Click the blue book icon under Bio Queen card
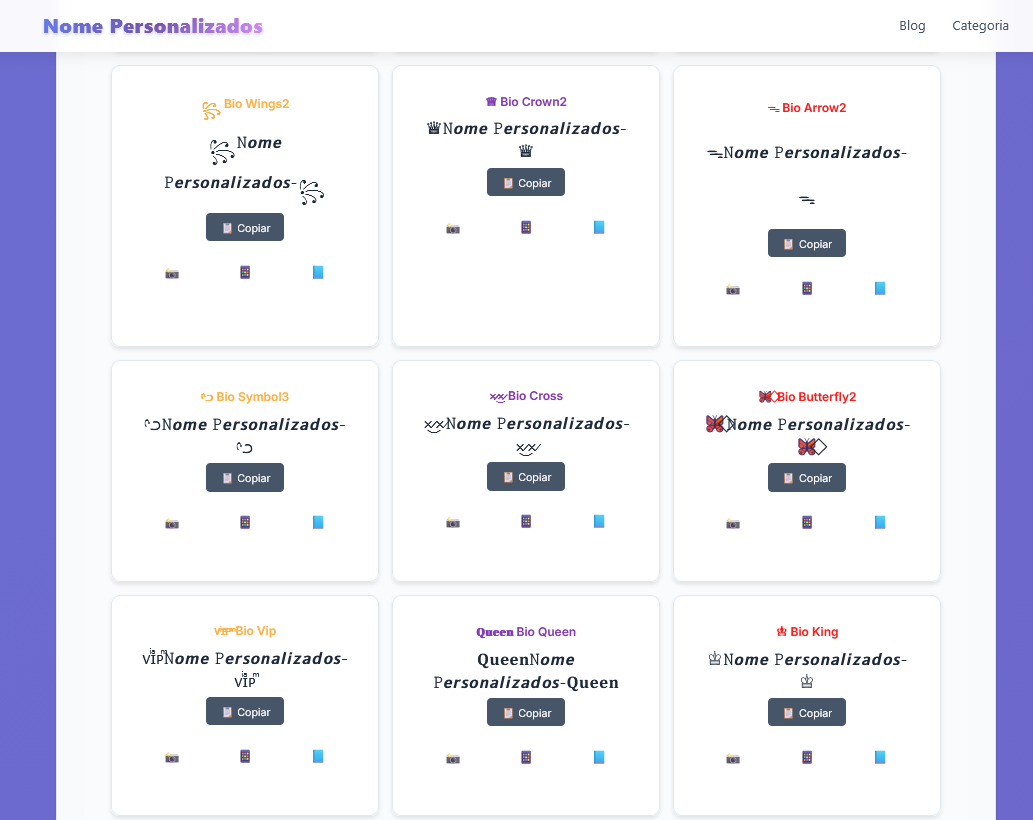Image resolution: width=1033 pixels, height=820 pixels. [598, 757]
